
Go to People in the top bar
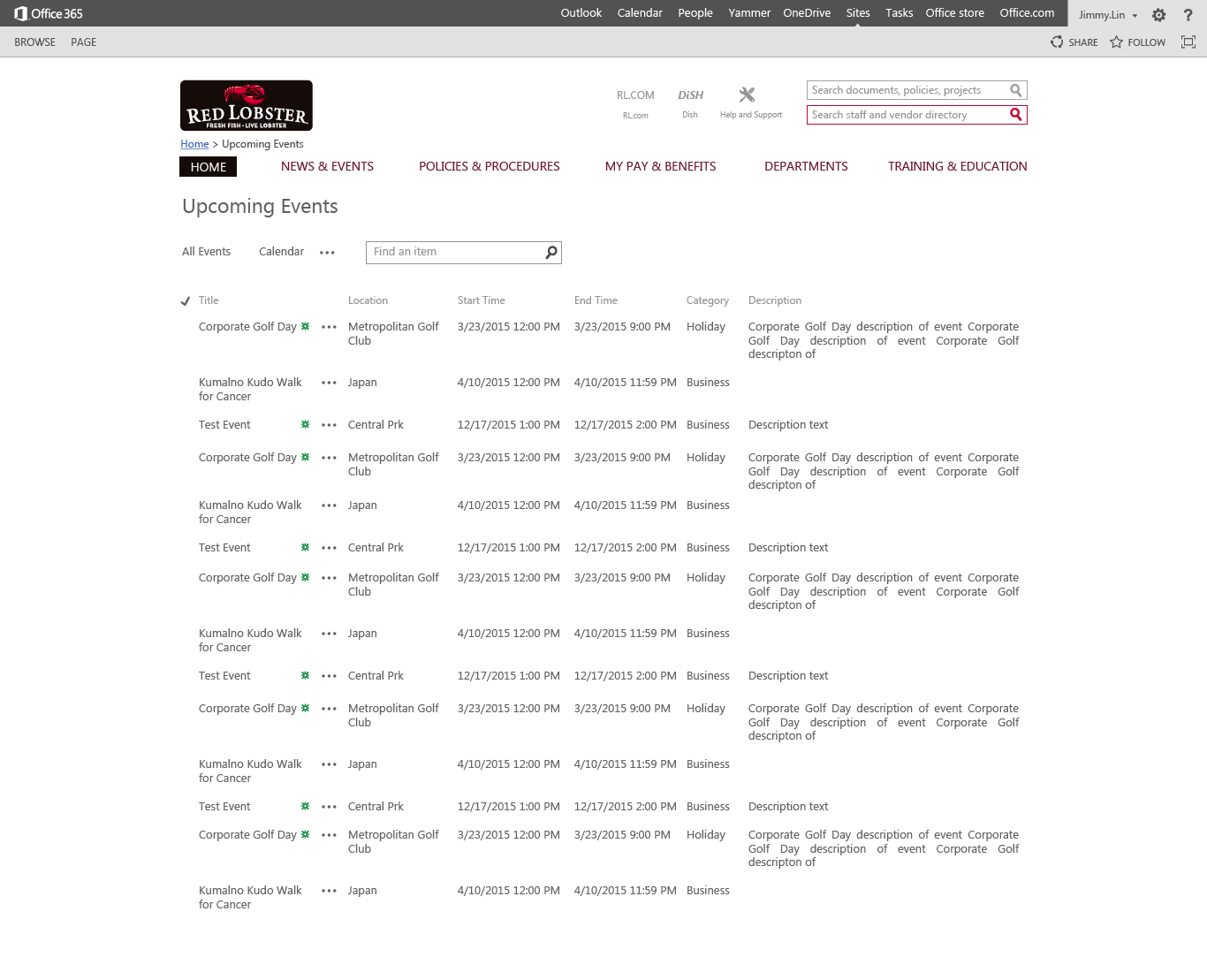pyautogui.click(x=695, y=13)
